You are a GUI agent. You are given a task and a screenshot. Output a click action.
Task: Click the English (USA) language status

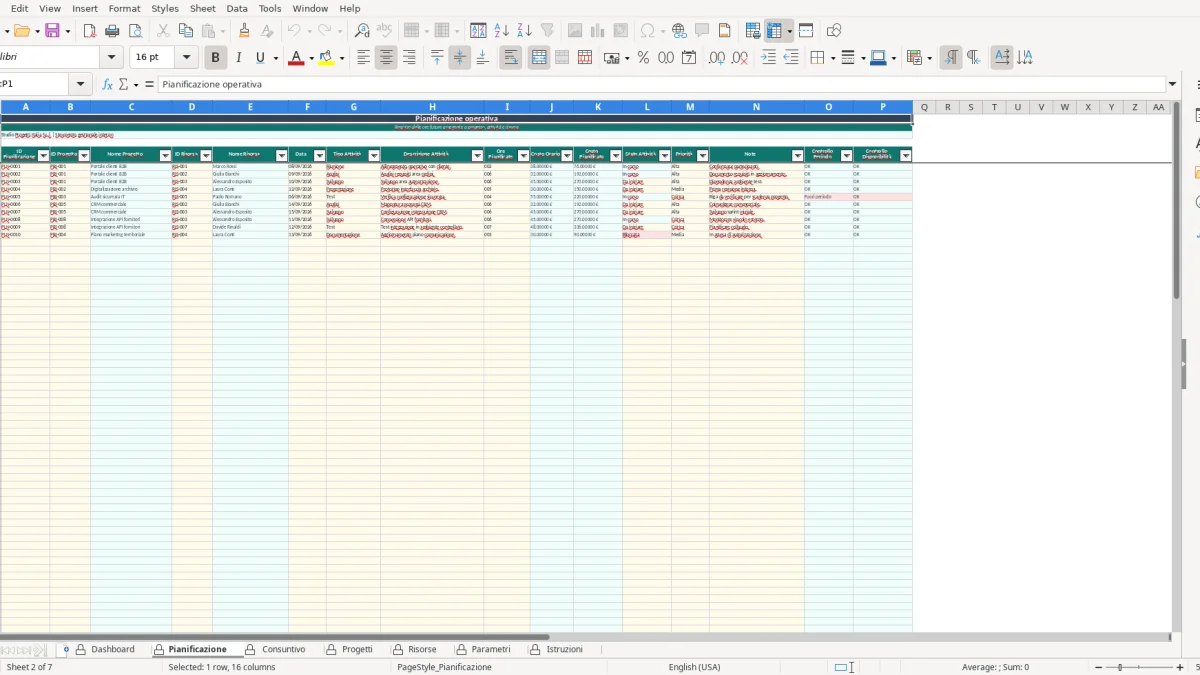(x=694, y=667)
